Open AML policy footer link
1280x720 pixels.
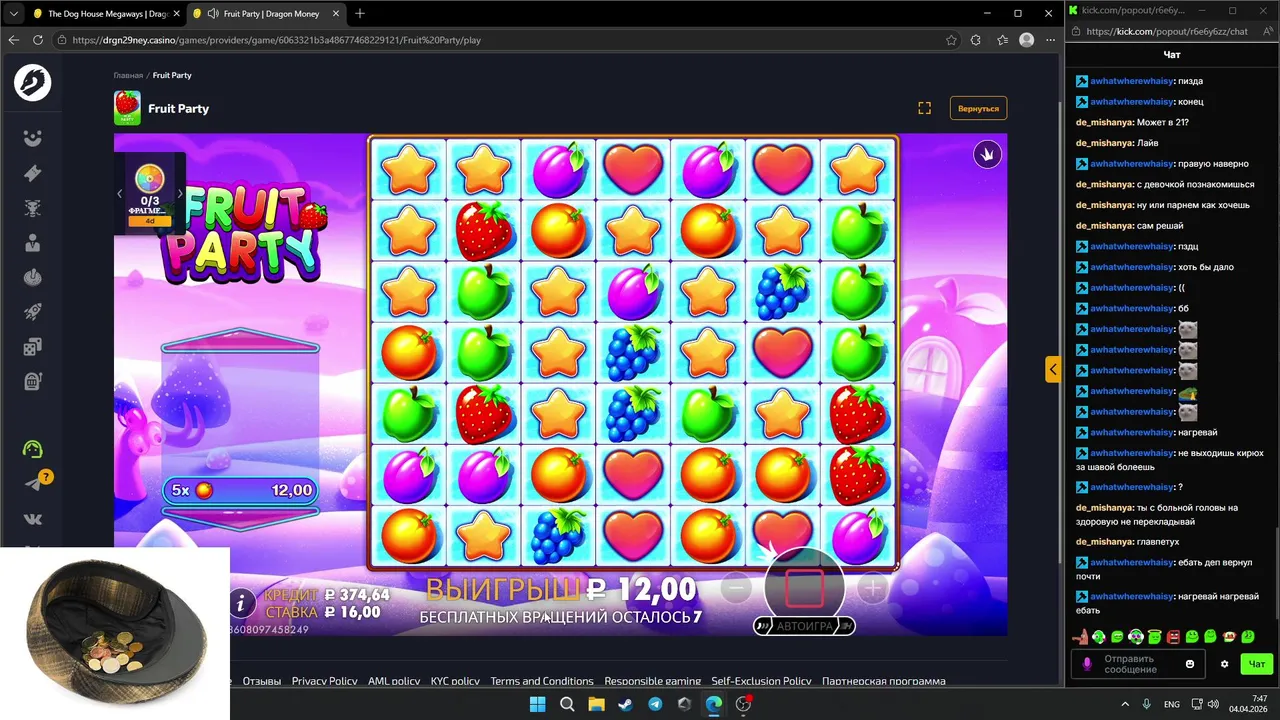(394, 681)
